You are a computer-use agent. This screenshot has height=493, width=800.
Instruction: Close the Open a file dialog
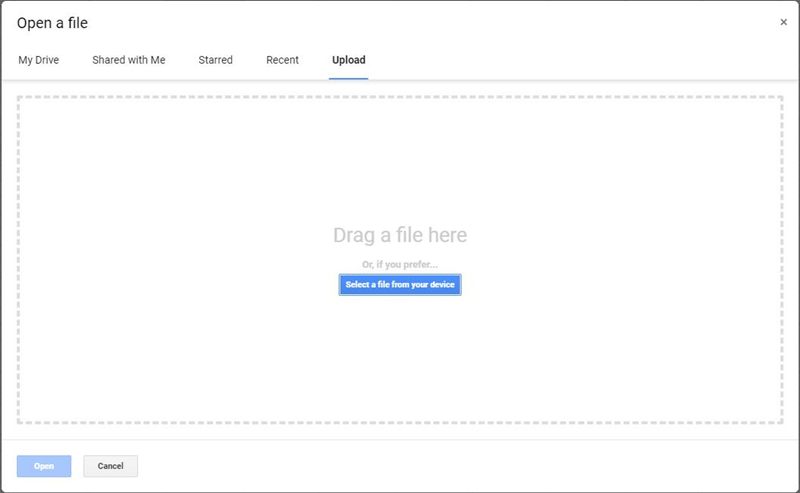(x=783, y=22)
